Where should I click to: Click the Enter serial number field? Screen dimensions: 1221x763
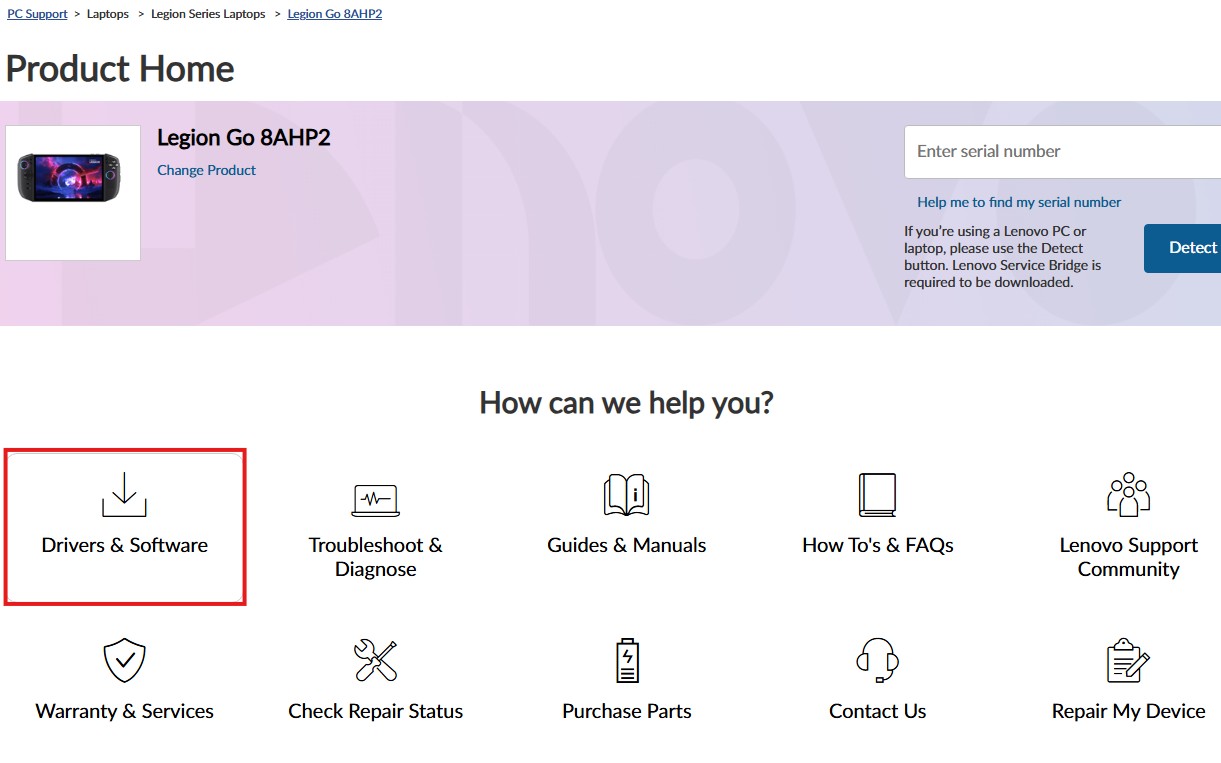[x=1062, y=152]
